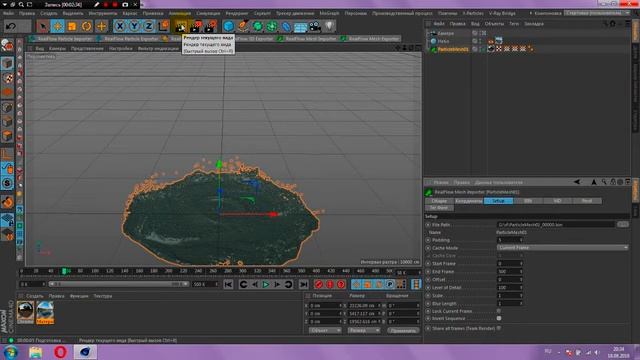Enable Invert Sequence checkbox
640x360 pixels.
[x=498, y=319]
